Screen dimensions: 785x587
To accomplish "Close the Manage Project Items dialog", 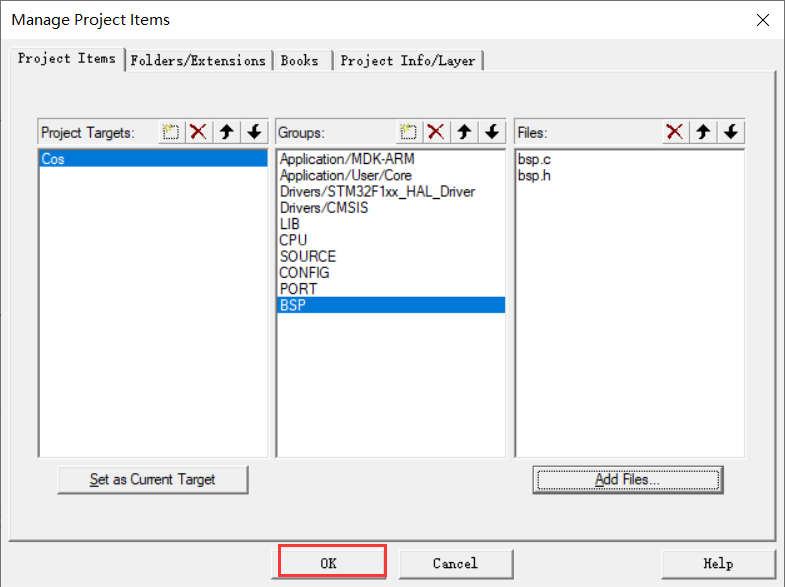I will [762, 20].
